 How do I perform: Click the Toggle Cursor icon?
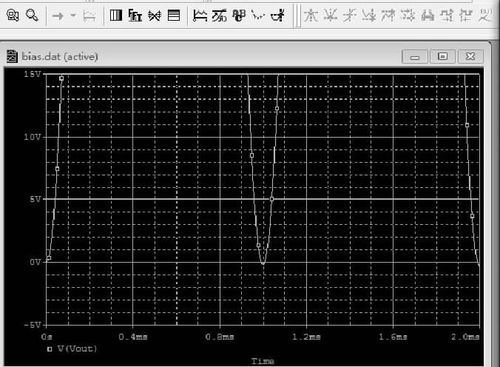click(x=277, y=15)
